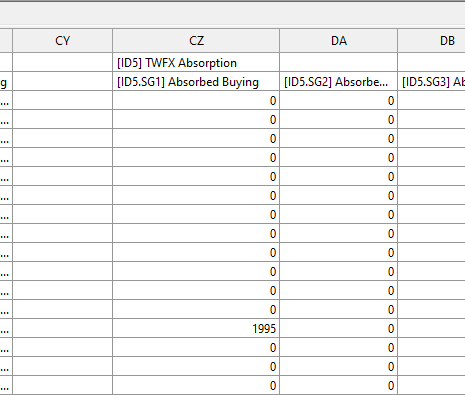This screenshot has width=465, height=395.
Task: Select the CZ column header
Action: click(x=196, y=41)
